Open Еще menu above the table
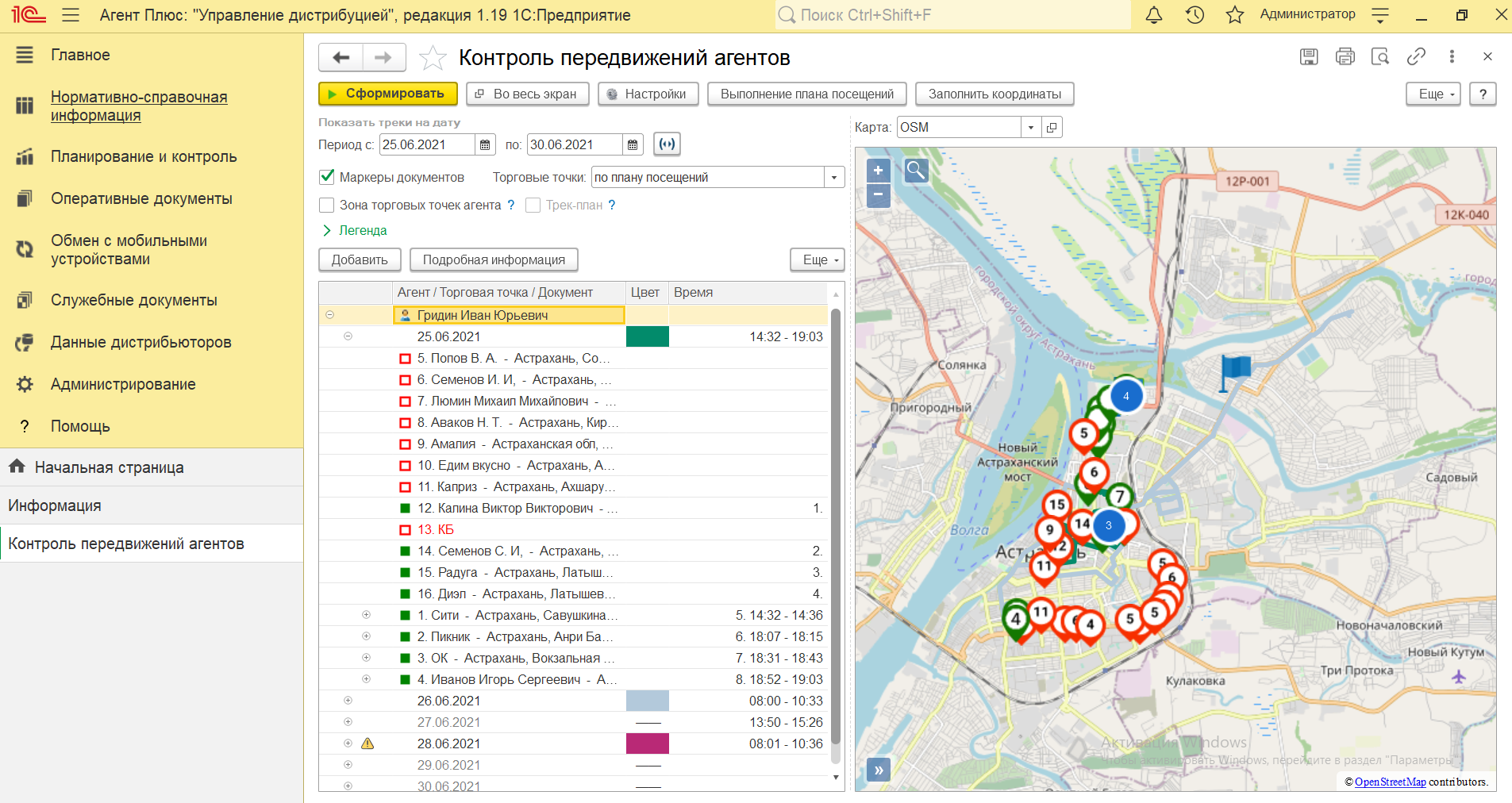 818,259
